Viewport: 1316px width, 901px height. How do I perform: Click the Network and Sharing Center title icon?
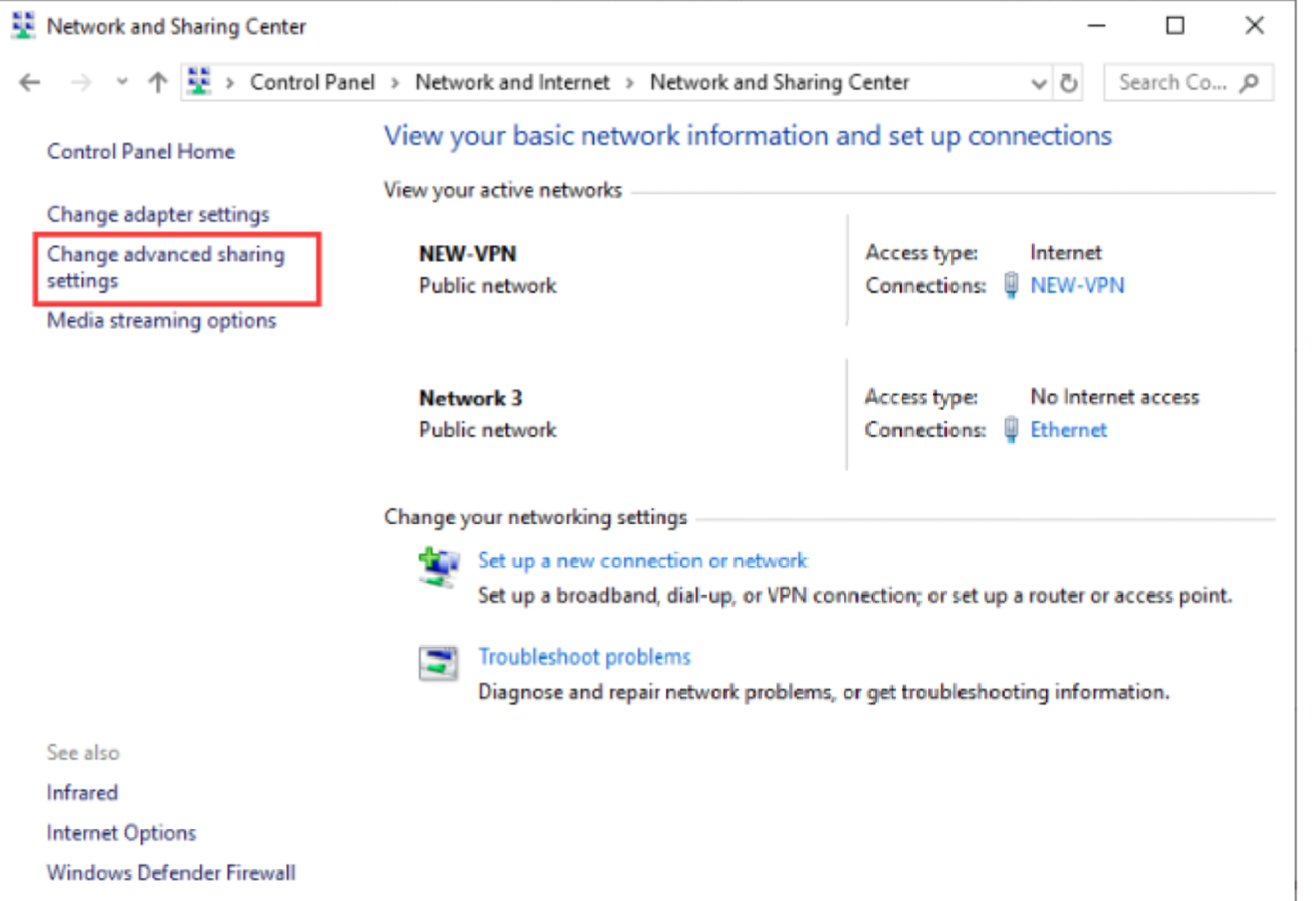click(x=23, y=26)
